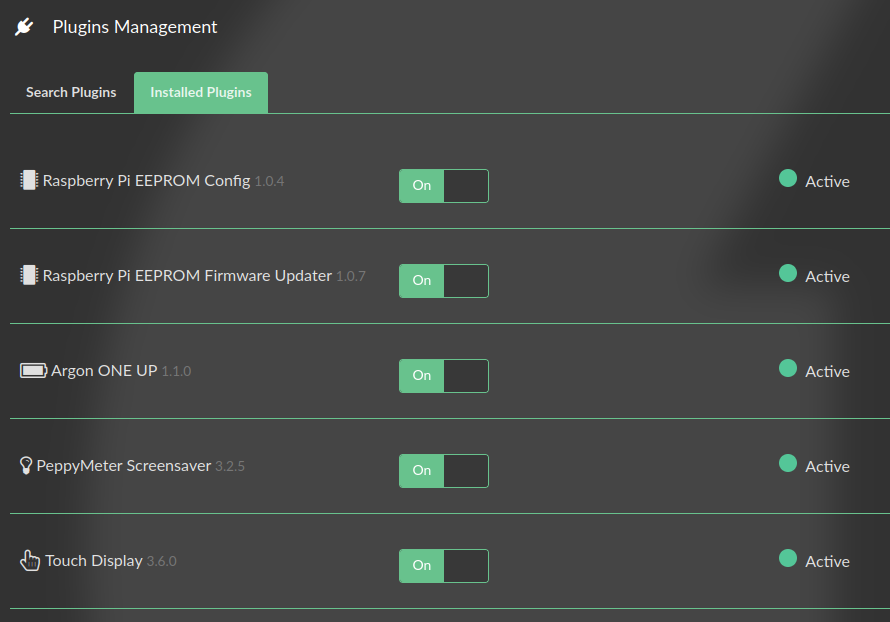Open the PeppyMeter Screensaver plugin name
The height and width of the screenshot is (622, 890).
123,466
